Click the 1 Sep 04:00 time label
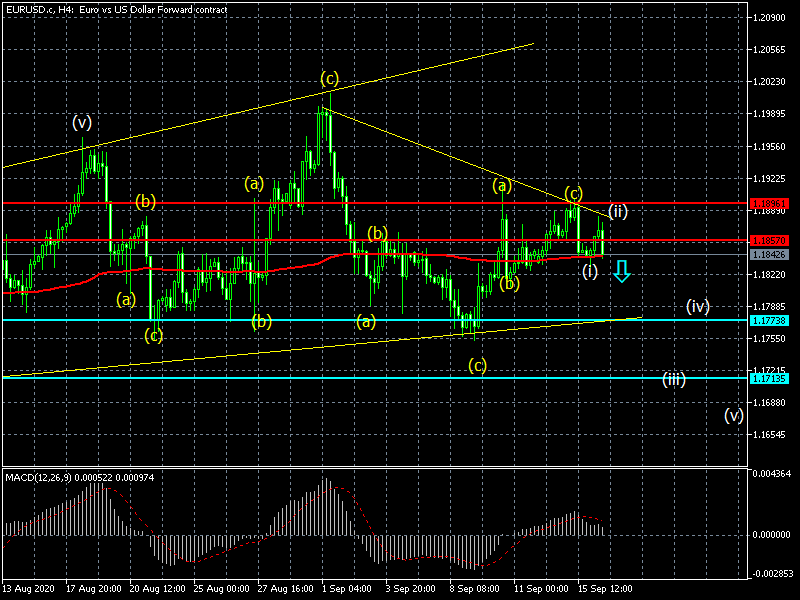 (x=346, y=589)
